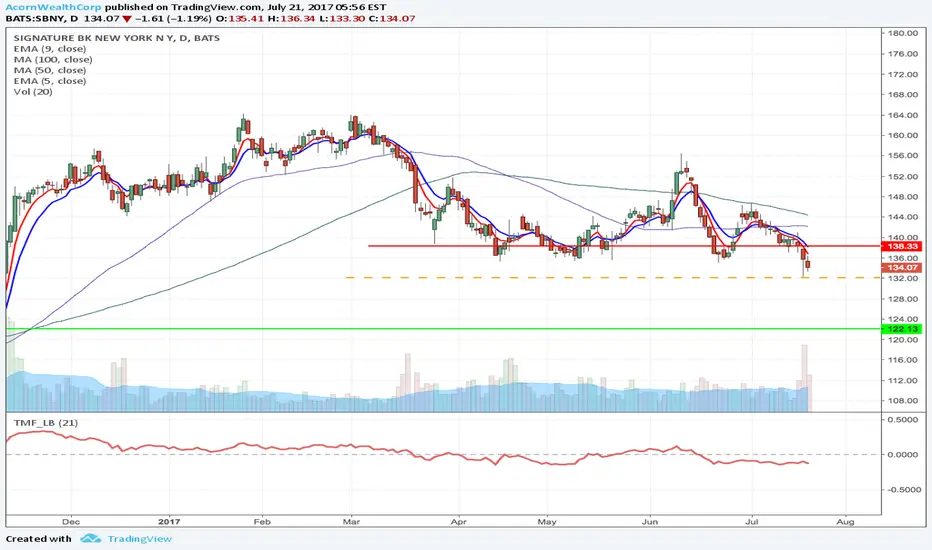Click the 'H:136.34' high value

pyautogui.click(x=292, y=18)
